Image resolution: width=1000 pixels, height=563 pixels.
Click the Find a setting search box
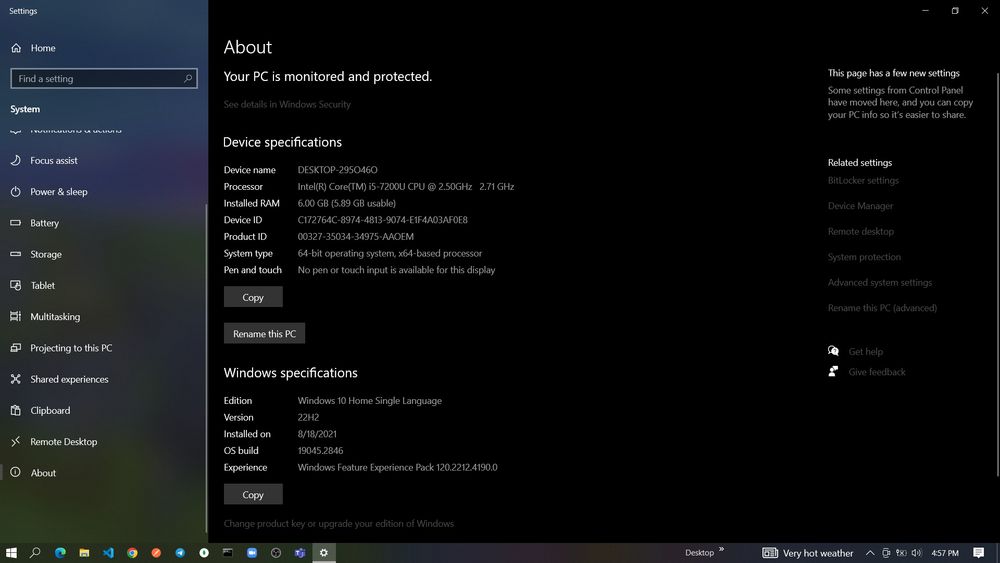coord(104,78)
